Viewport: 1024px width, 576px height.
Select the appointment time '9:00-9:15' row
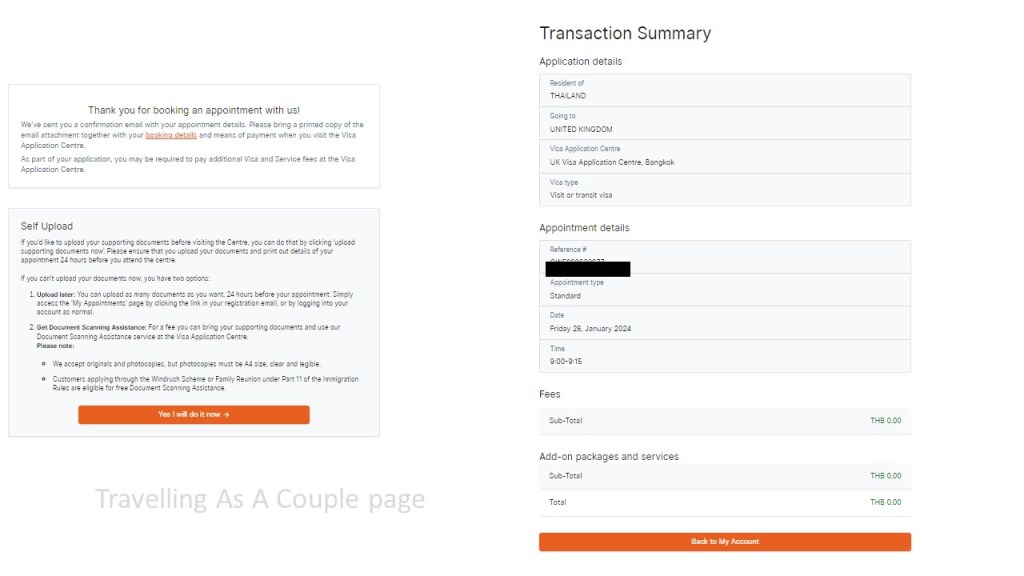[x=724, y=356]
